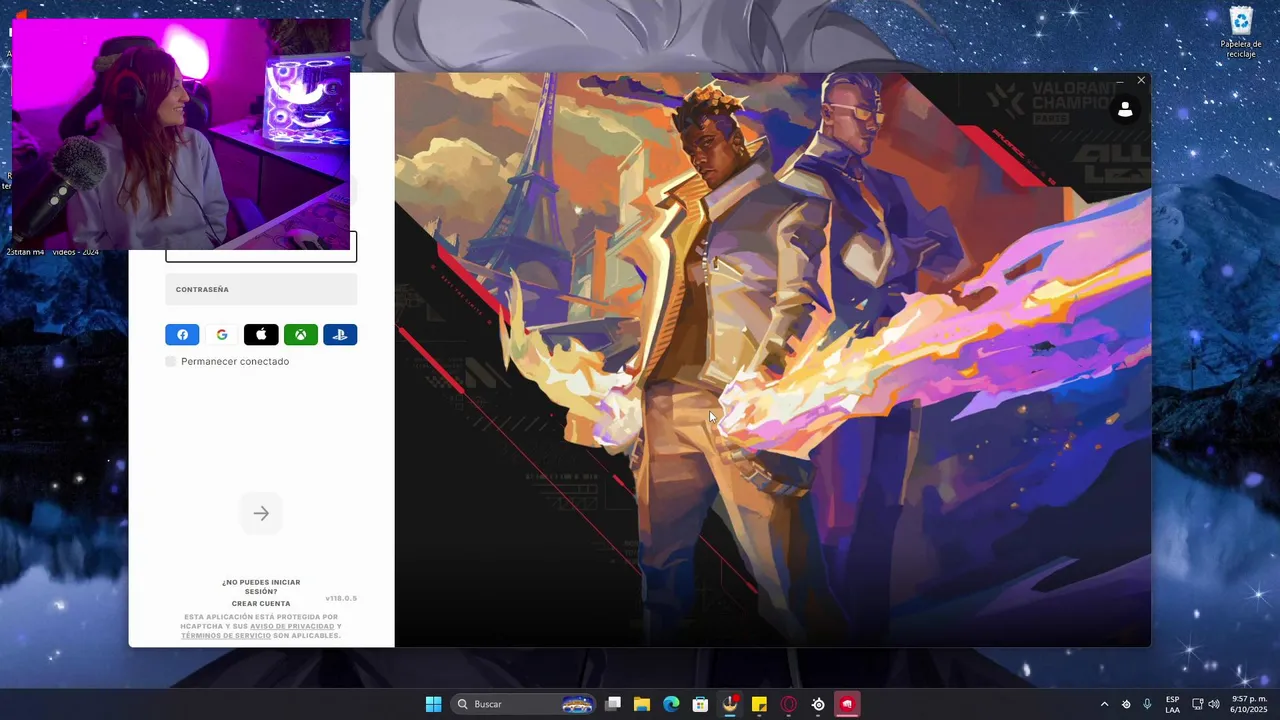Click the Crear cuenta link

(x=261, y=604)
